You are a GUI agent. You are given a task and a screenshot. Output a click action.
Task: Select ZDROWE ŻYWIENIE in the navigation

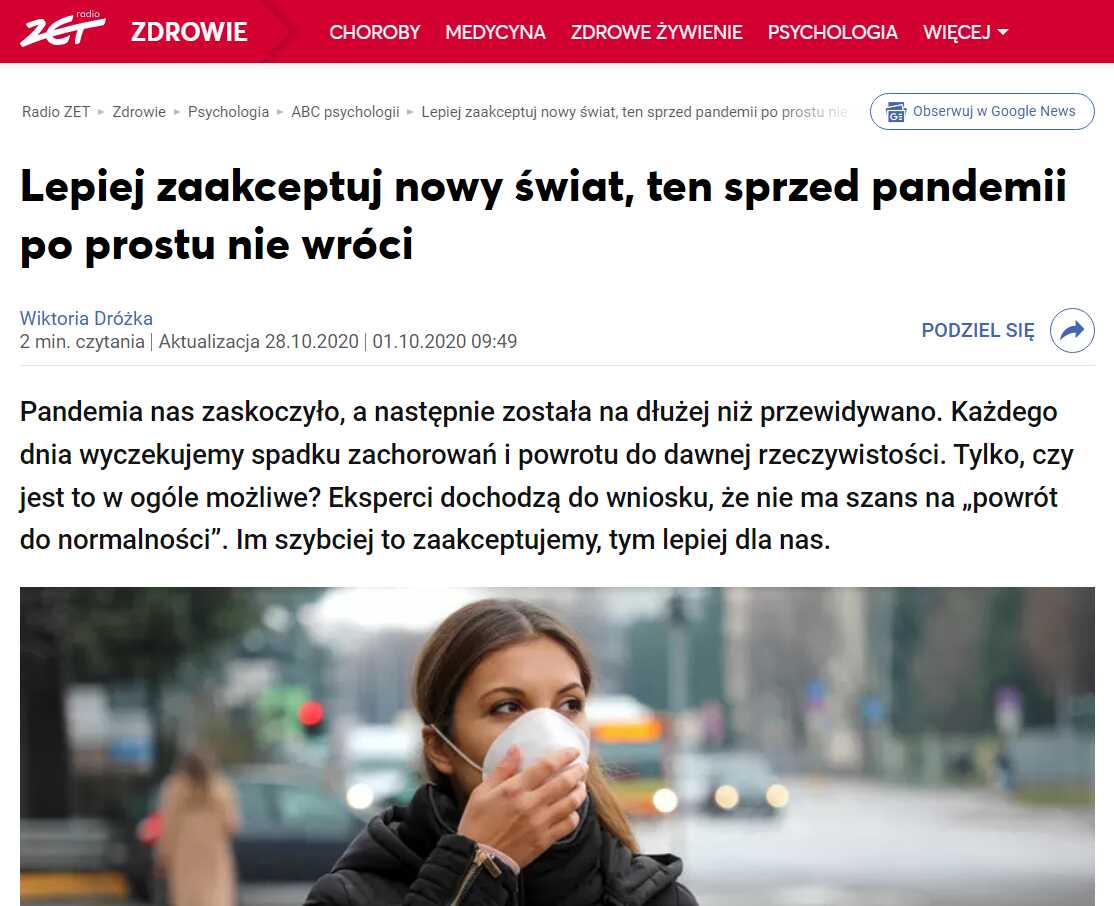coord(656,32)
